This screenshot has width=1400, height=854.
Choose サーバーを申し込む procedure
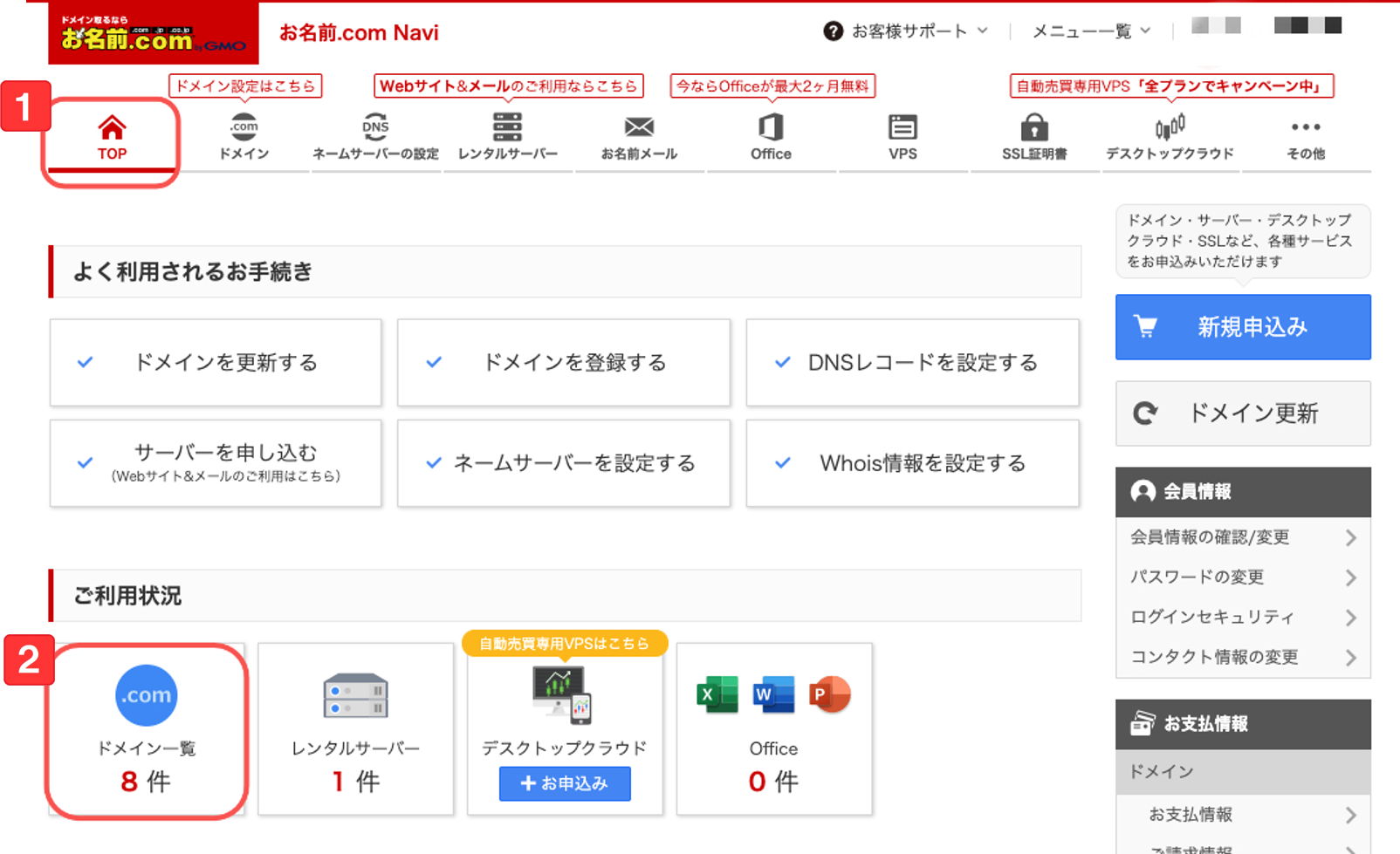click(216, 463)
